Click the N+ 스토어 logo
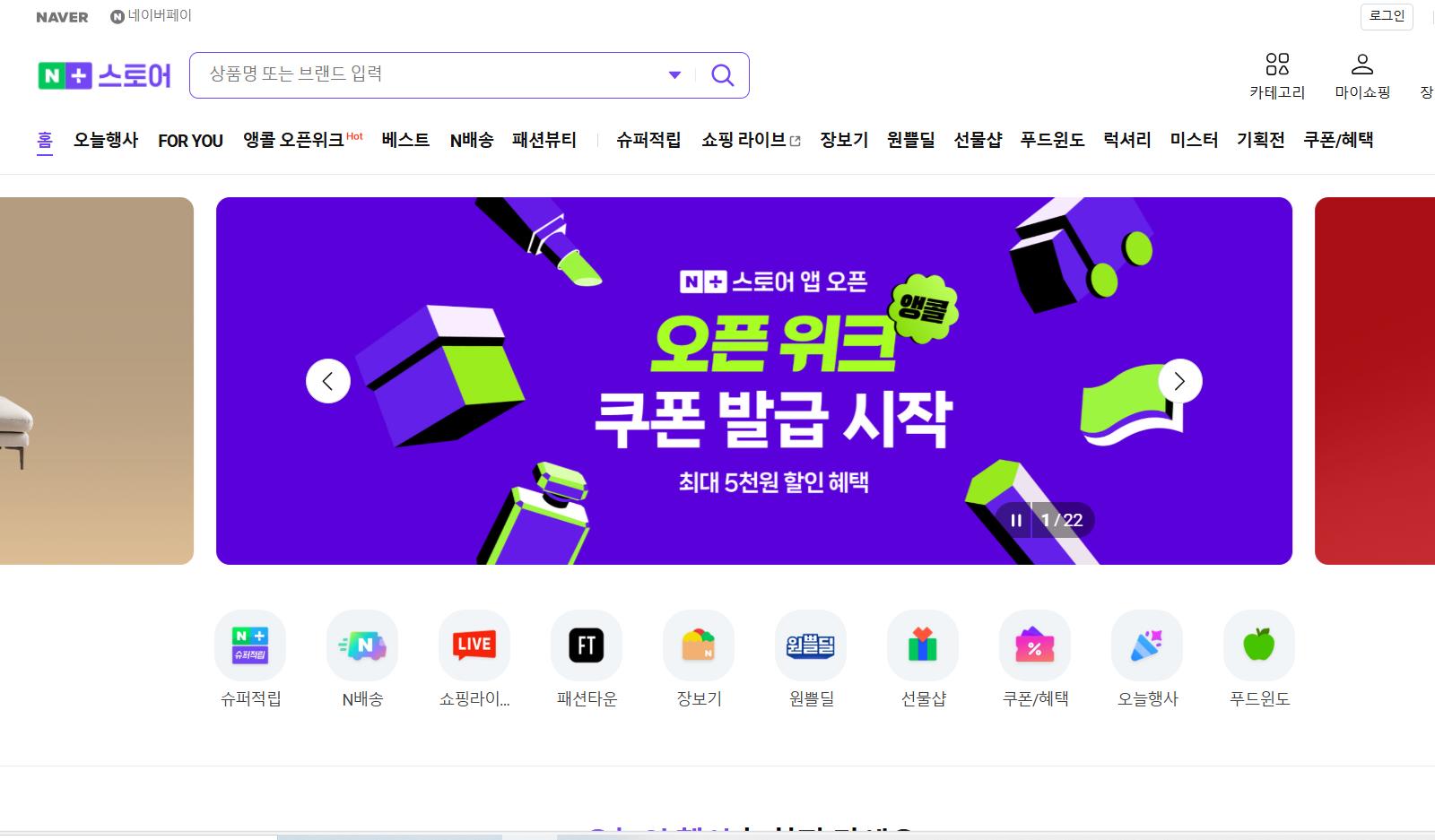Screen dimensions: 1435x840 tap(104, 75)
